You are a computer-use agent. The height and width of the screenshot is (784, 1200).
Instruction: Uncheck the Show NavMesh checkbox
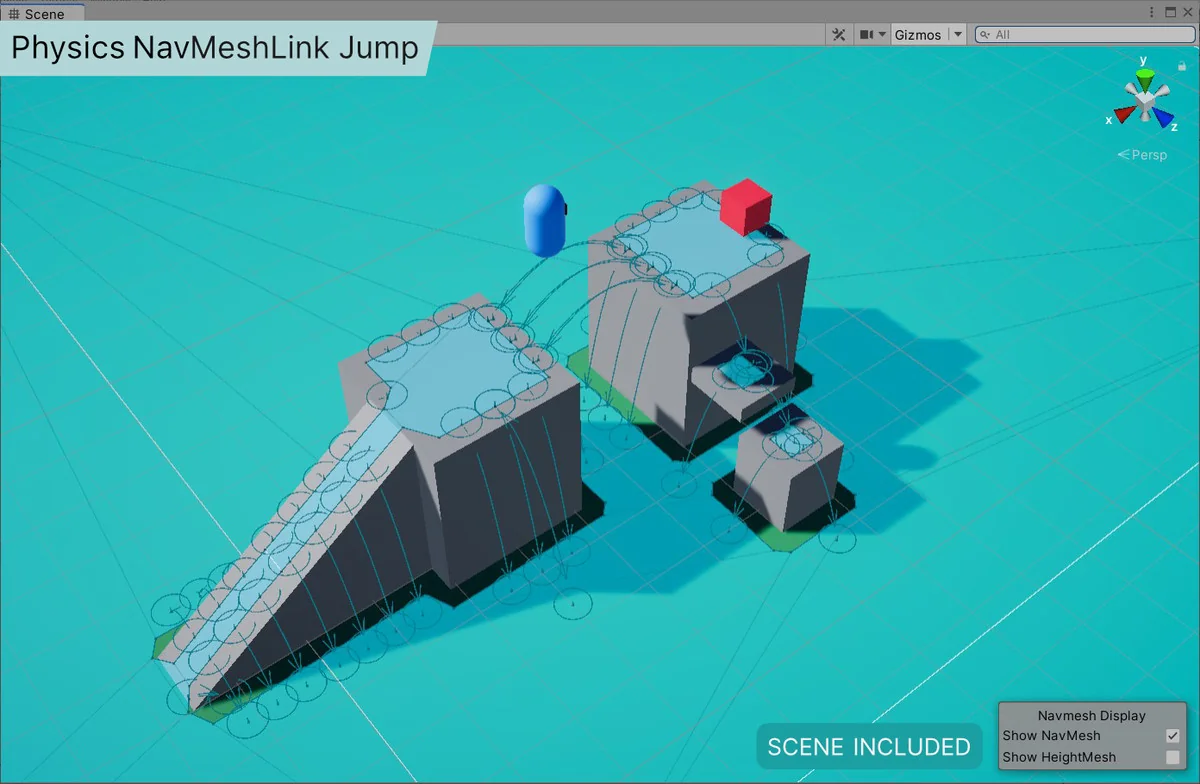point(1172,736)
